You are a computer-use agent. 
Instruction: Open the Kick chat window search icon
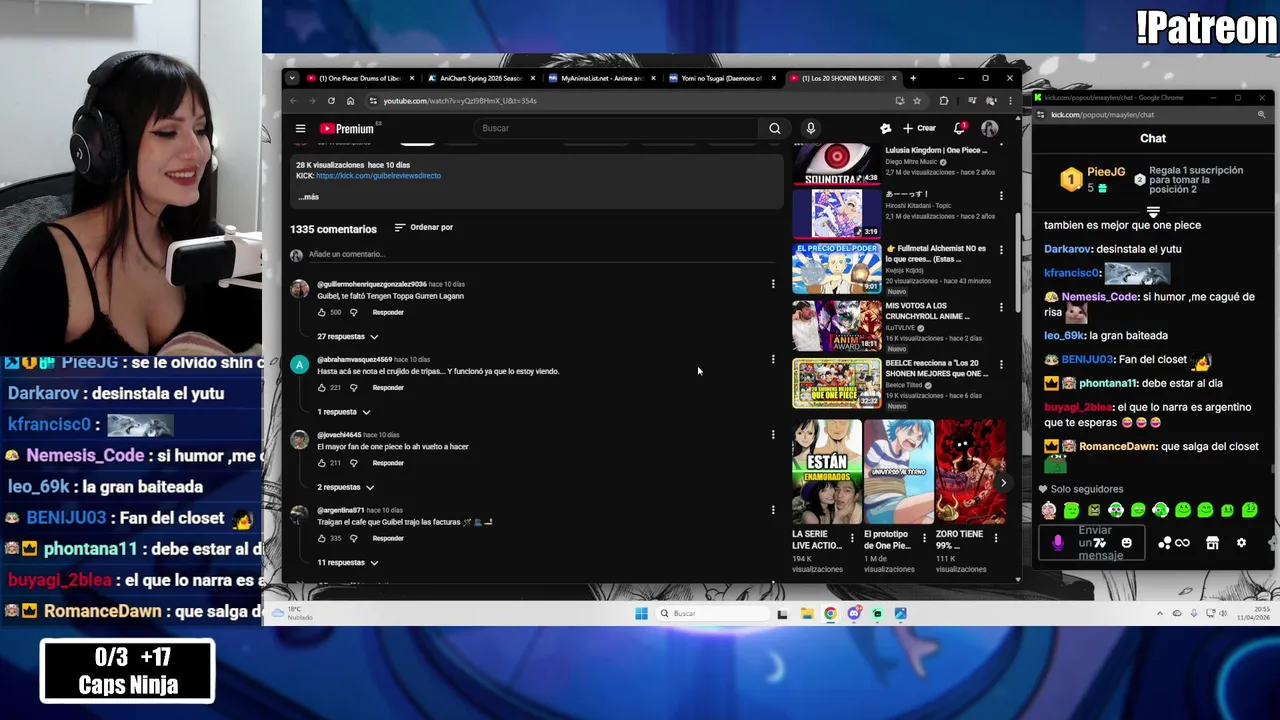(x=1261, y=115)
